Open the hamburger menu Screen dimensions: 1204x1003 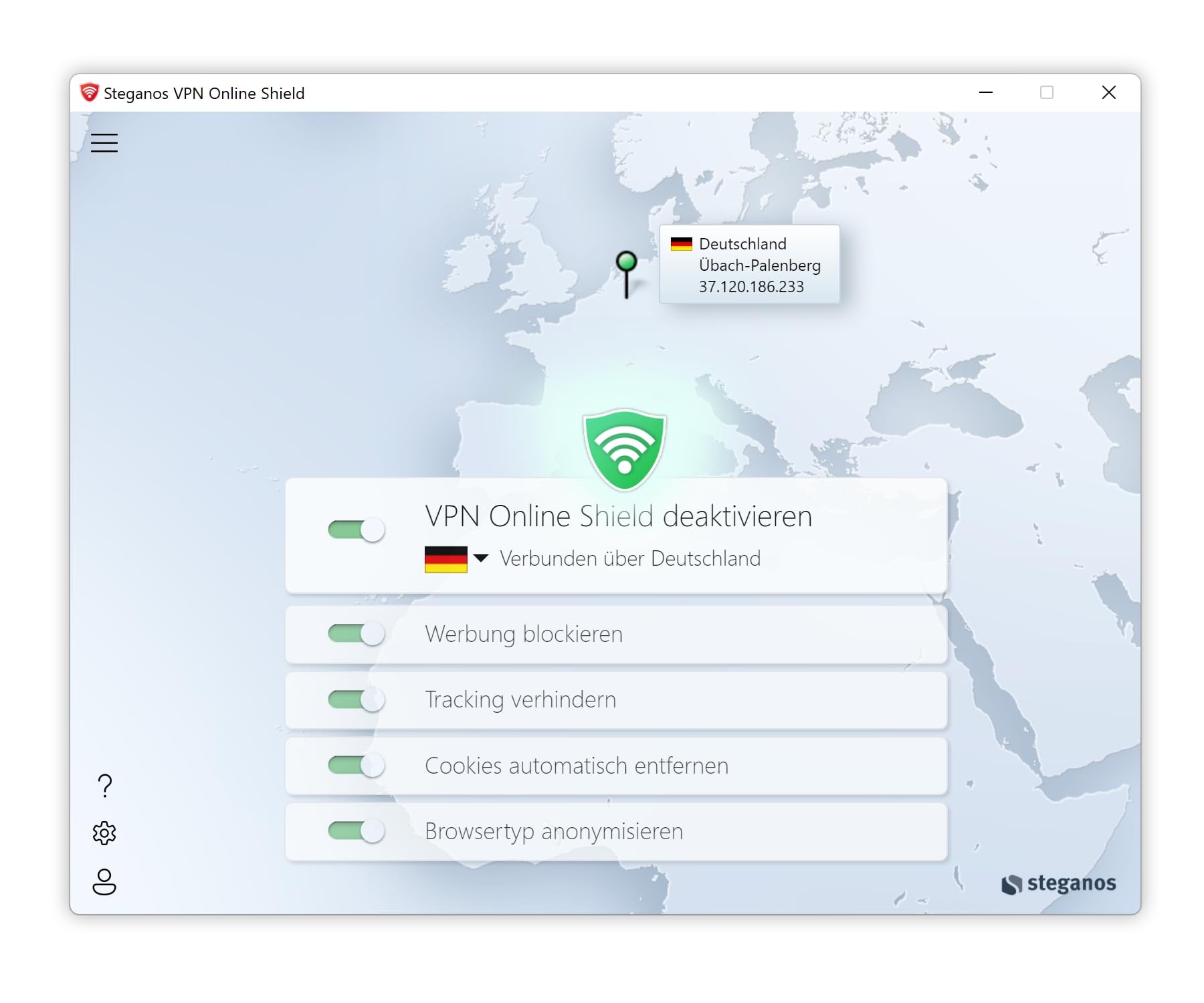coord(104,142)
